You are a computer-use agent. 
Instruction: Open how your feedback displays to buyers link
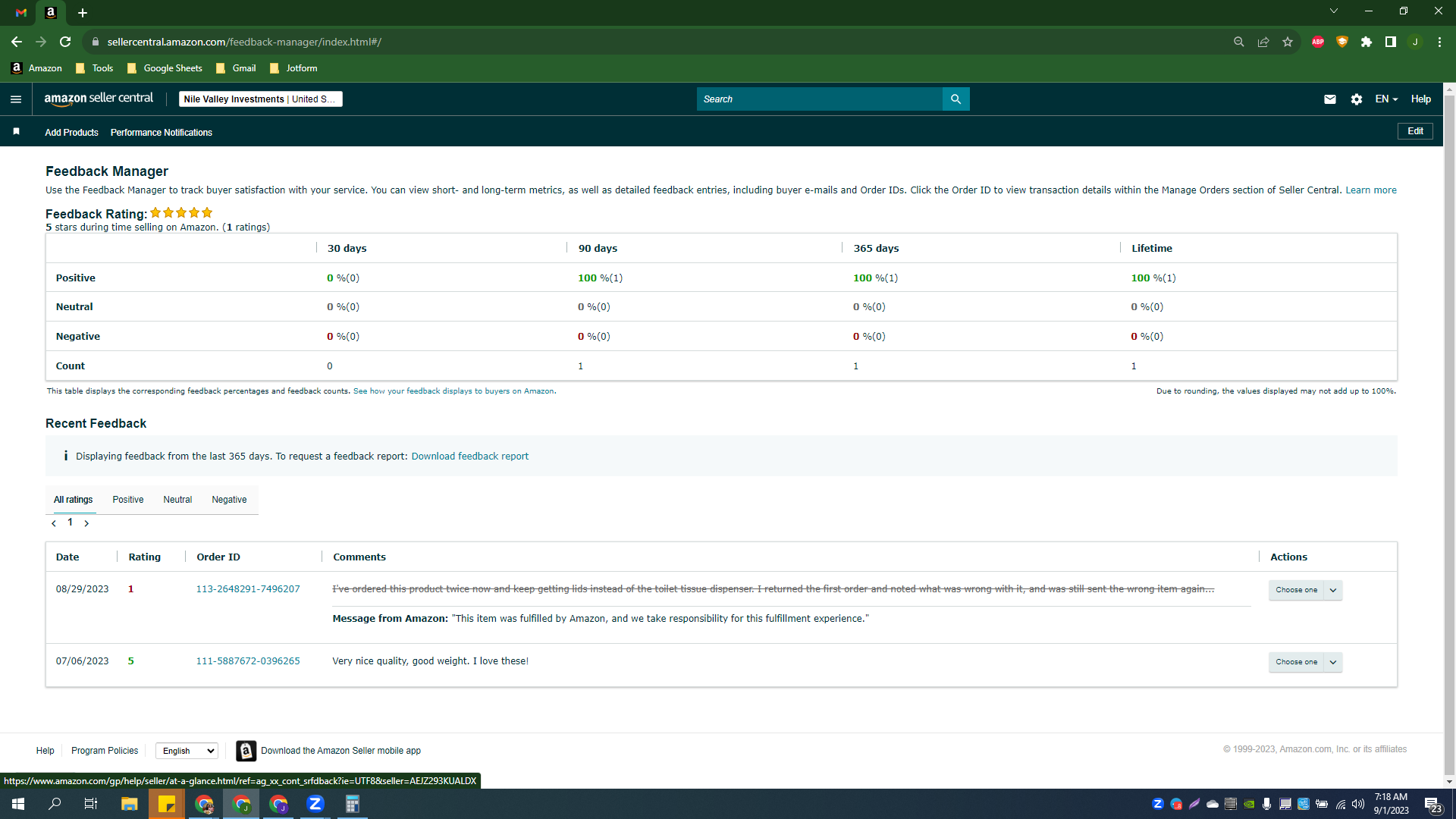click(453, 391)
